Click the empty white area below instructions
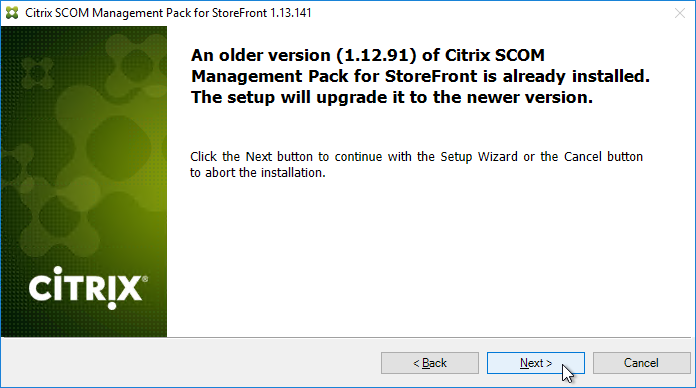The width and height of the screenshot is (696, 388). (x=428, y=257)
